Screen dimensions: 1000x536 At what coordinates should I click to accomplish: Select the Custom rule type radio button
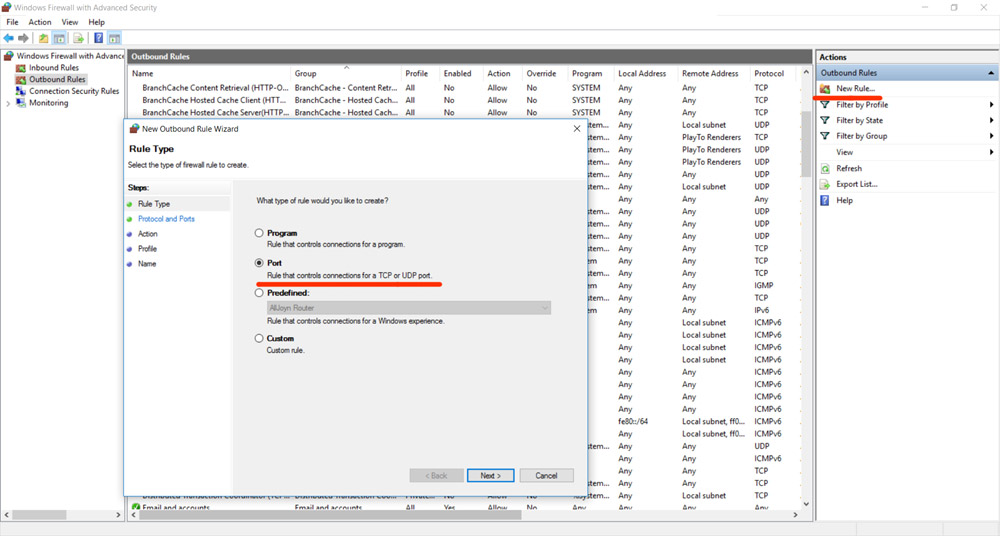pos(259,339)
